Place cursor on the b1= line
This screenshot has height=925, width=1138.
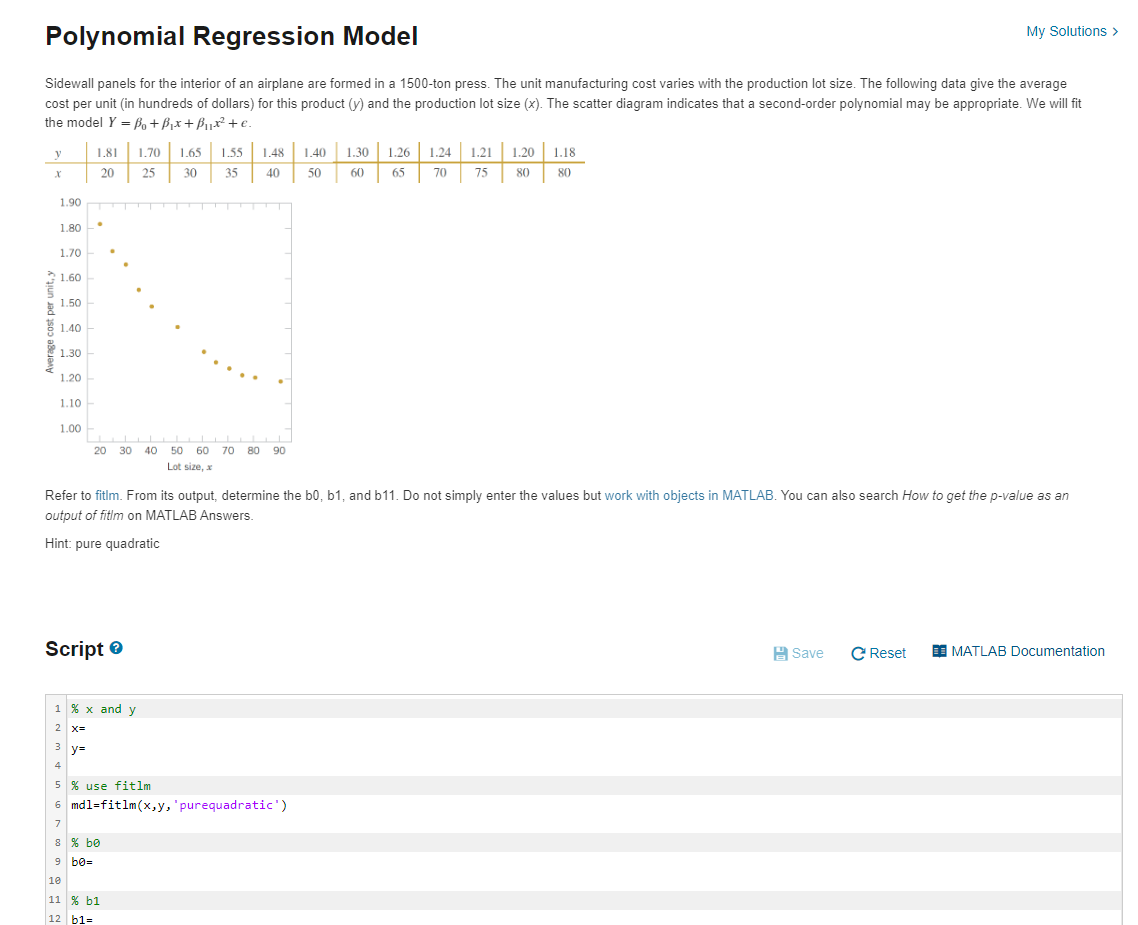click(x=80, y=918)
